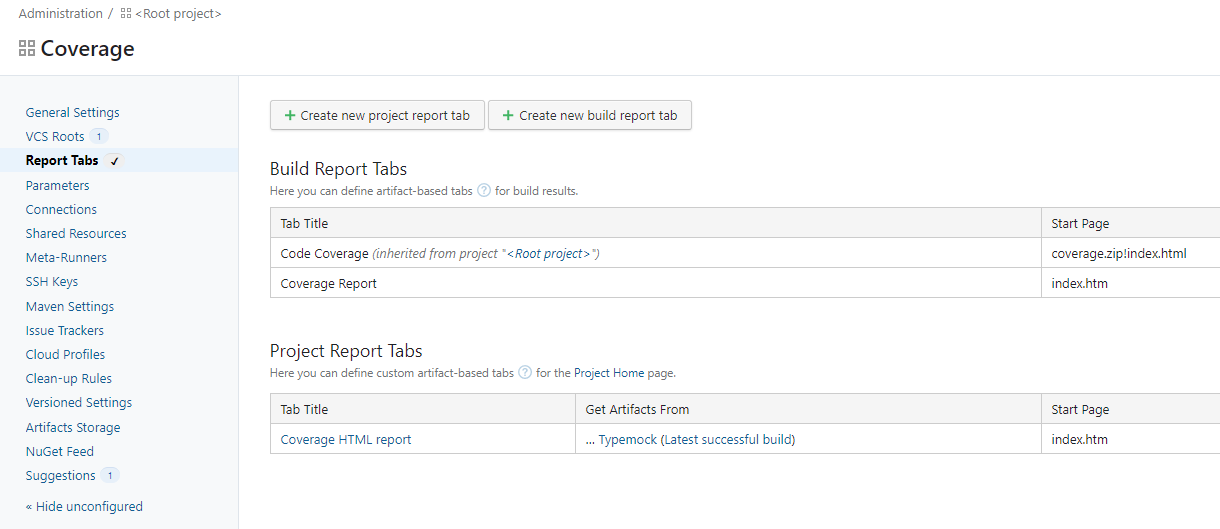Viewport: 1220px width, 529px height.
Task: Click the grid icon next to Coverage title
Action: pyautogui.click(x=27, y=48)
